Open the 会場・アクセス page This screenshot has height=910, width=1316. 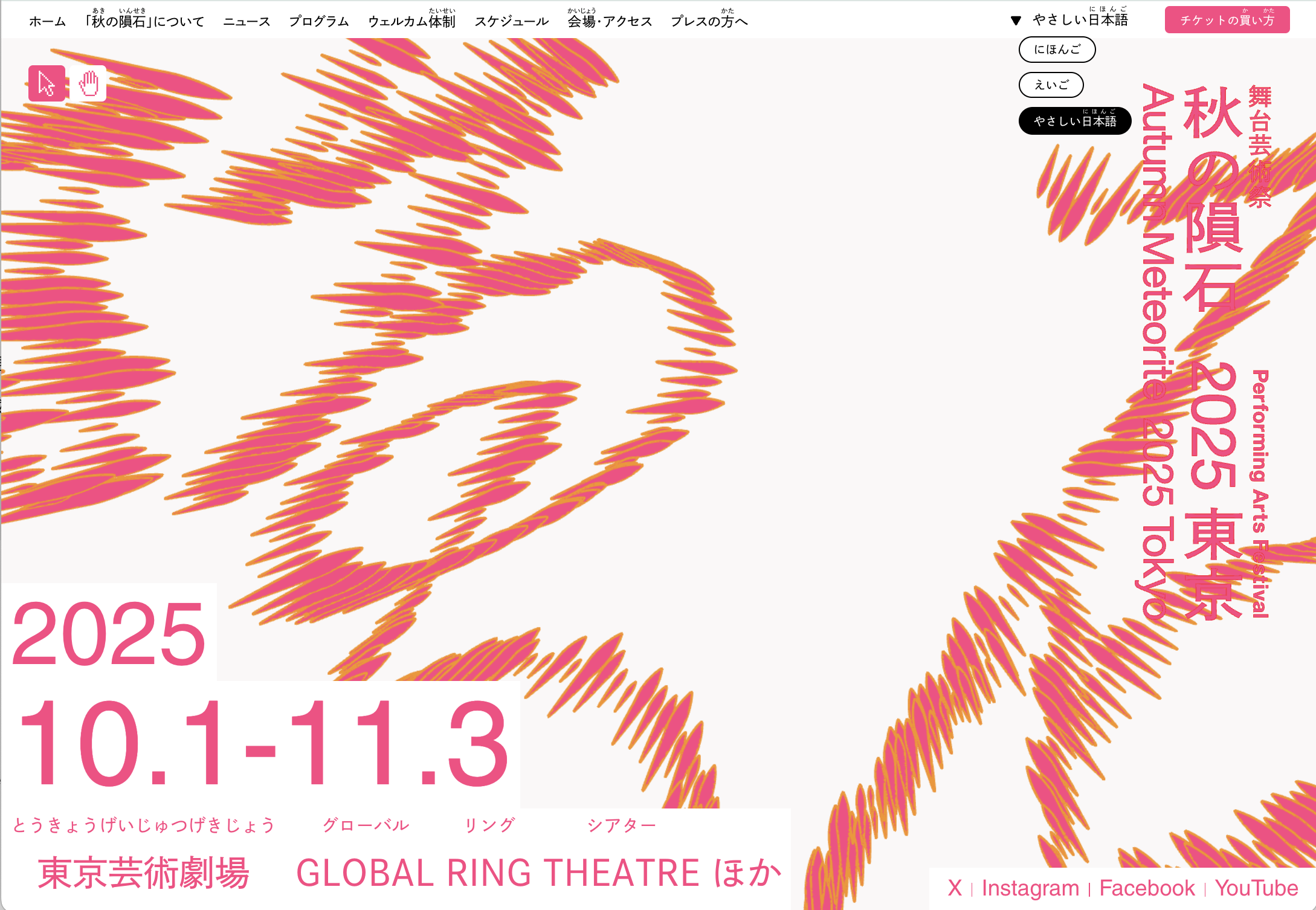coord(608,22)
